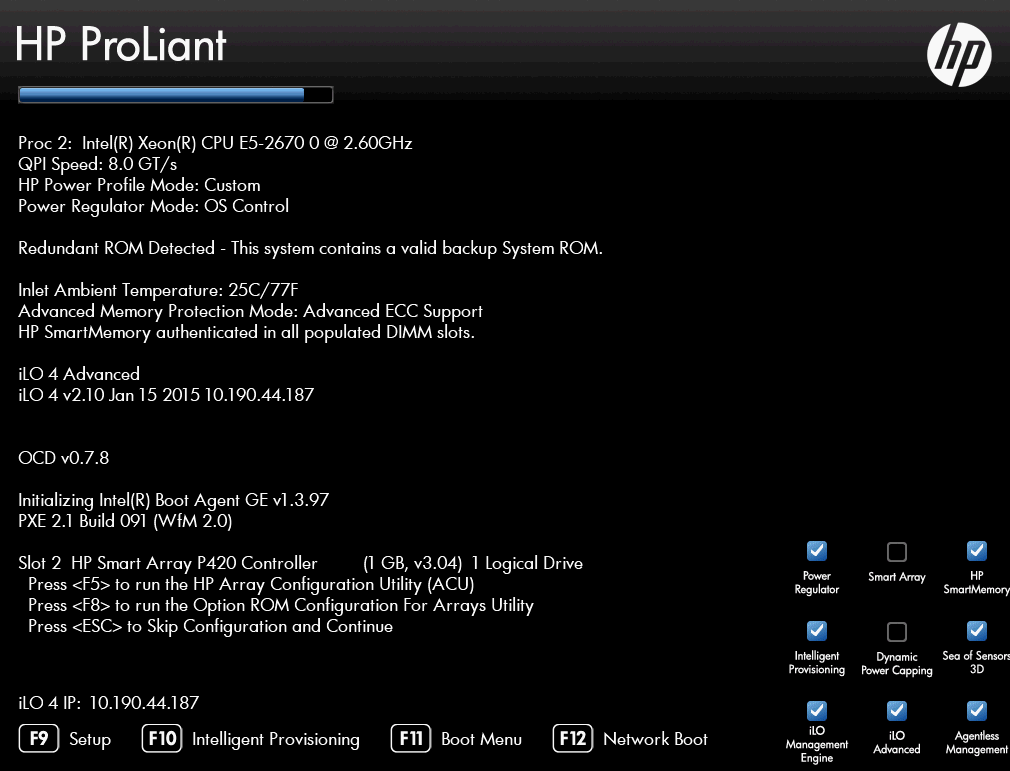This screenshot has height=771, width=1010.
Task: Toggle the Power Regulator checkbox
Action: coord(817,551)
